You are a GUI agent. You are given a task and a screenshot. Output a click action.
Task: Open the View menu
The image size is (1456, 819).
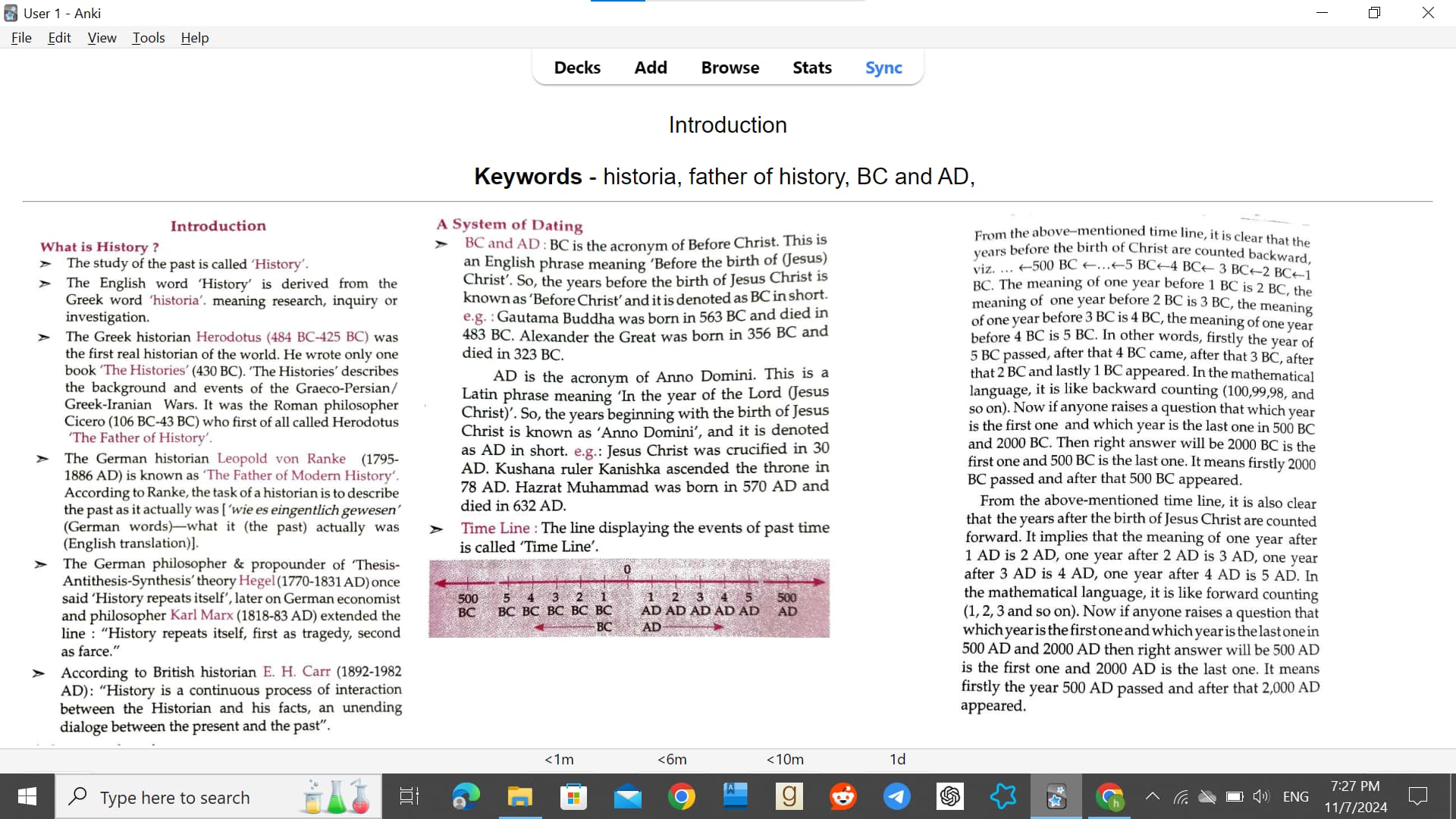102,38
